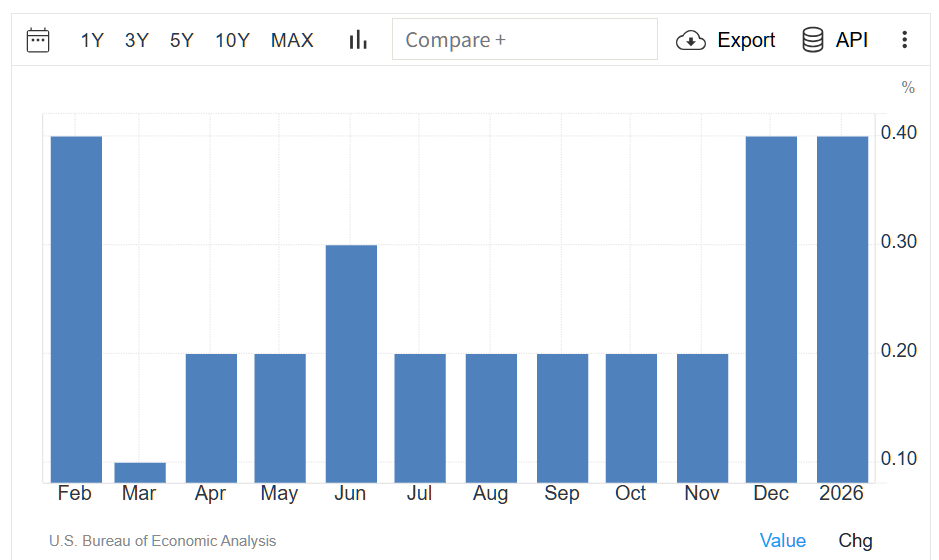Switch to 10Y time range
Viewport: 939px width, 560px height.
click(232, 40)
